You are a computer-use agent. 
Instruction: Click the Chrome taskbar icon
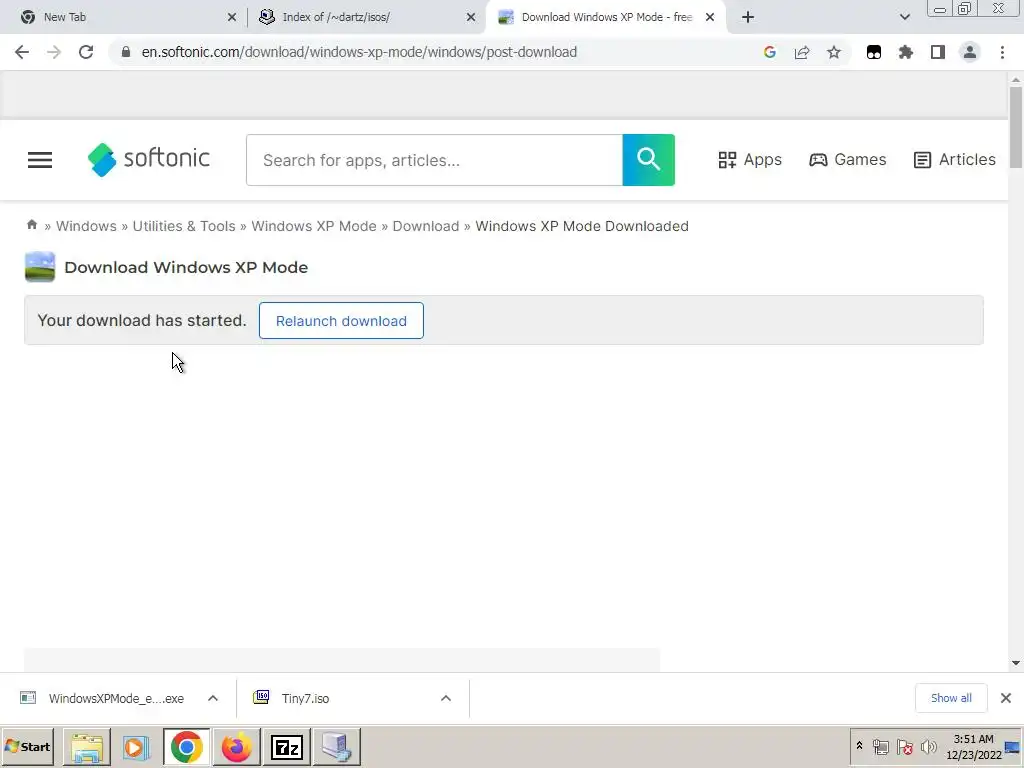click(x=187, y=747)
